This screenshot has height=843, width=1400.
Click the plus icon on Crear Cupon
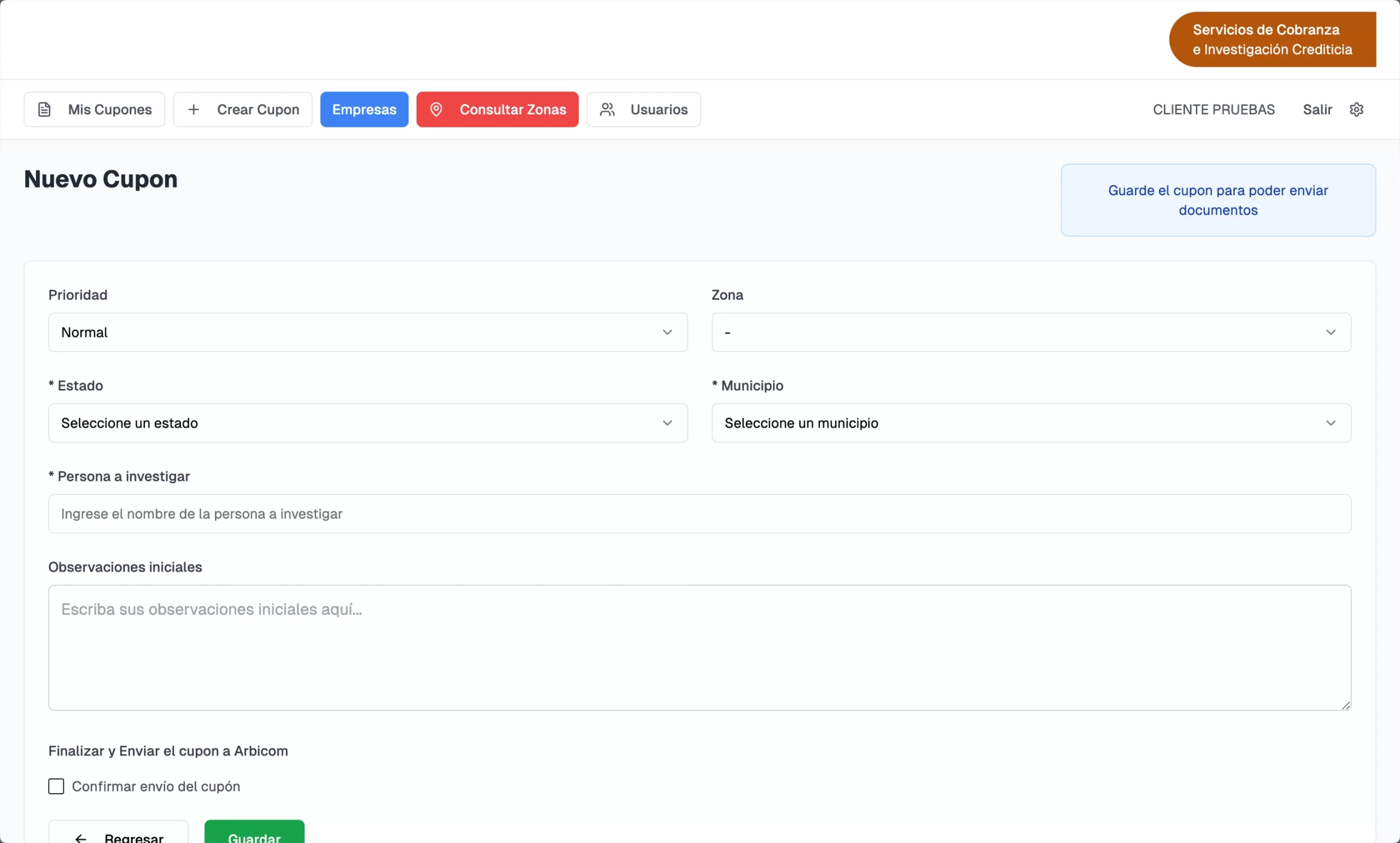(x=194, y=109)
